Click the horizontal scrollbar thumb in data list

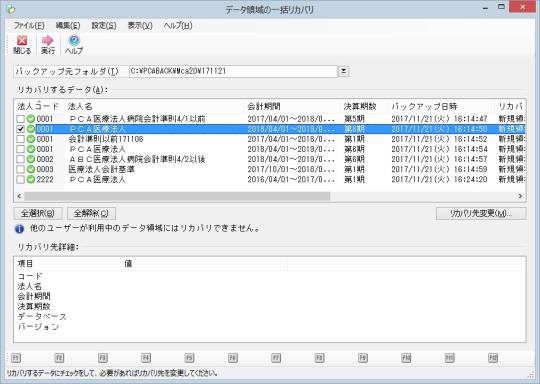177,196
